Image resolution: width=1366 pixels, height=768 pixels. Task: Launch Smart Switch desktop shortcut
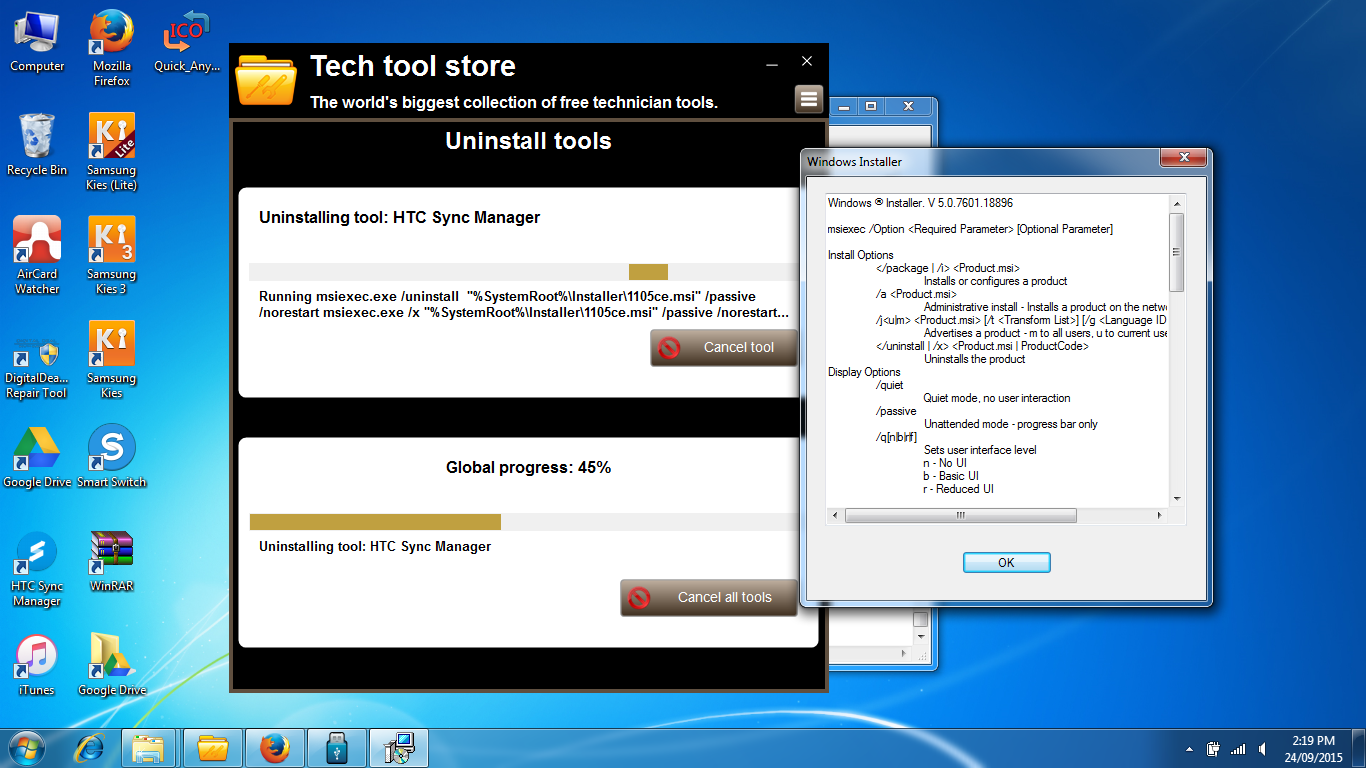(x=112, y=457)
